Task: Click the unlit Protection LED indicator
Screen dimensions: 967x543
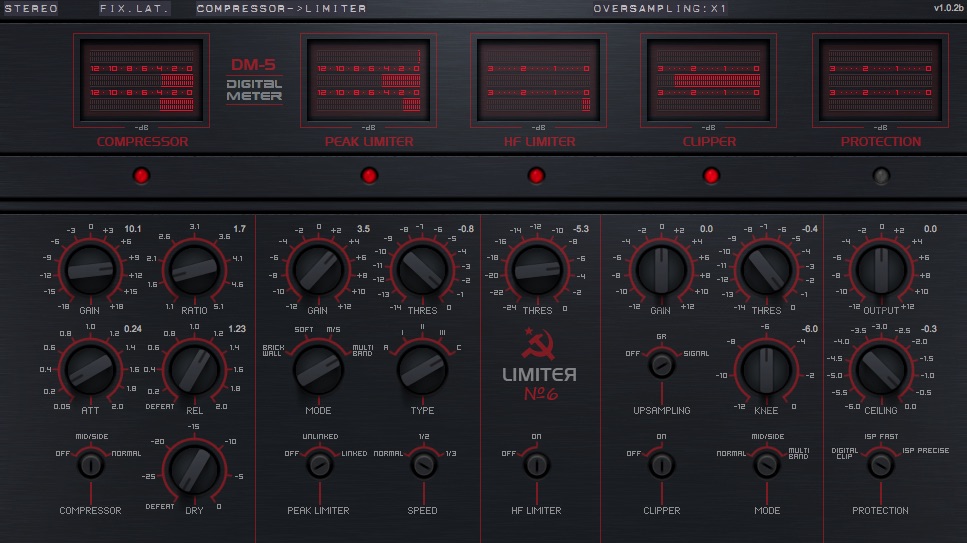Action: click(x=881, y=176)
